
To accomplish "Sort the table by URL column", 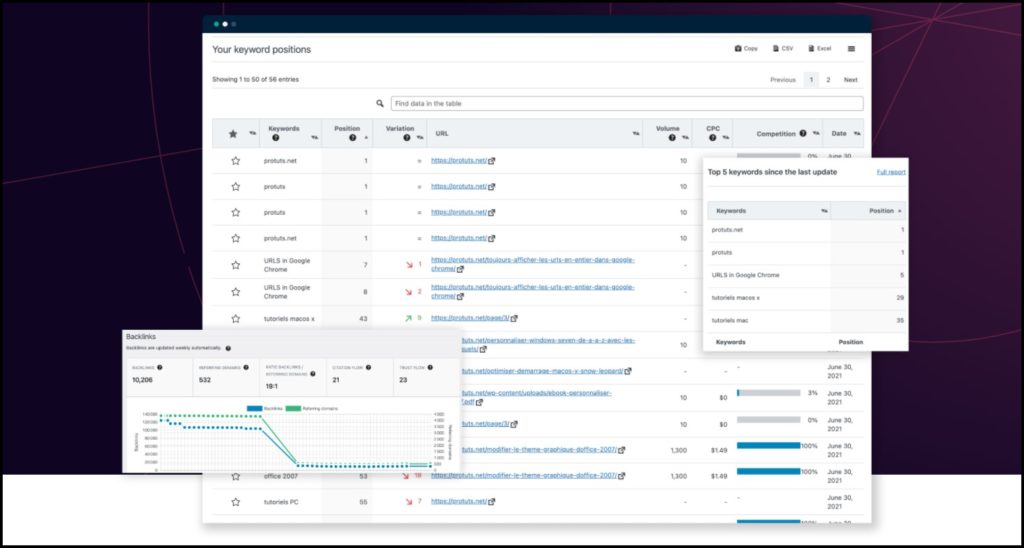I will [x=635, y=133].
